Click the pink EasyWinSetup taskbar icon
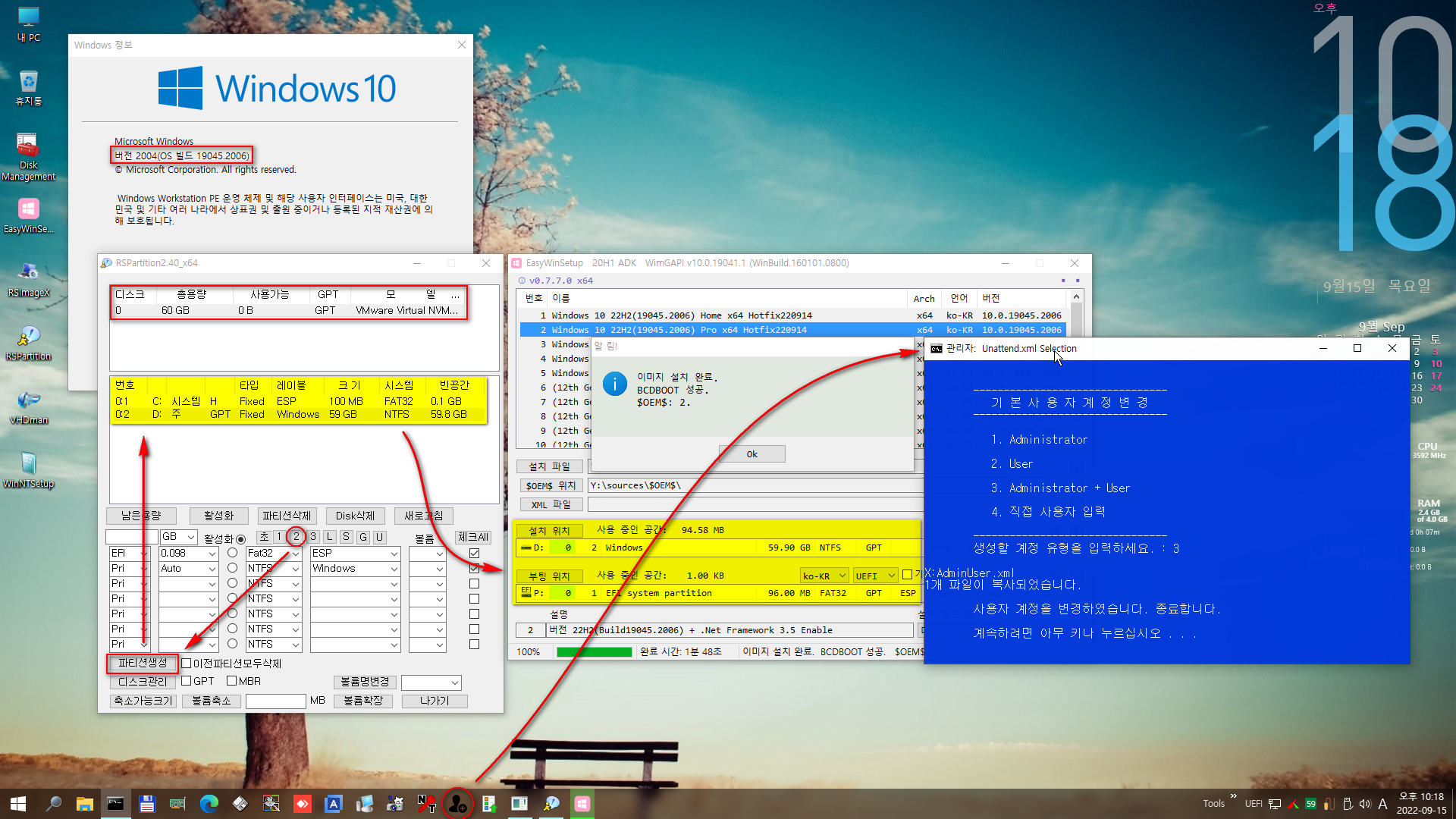The image size is (1456, 819). (582, 804)
